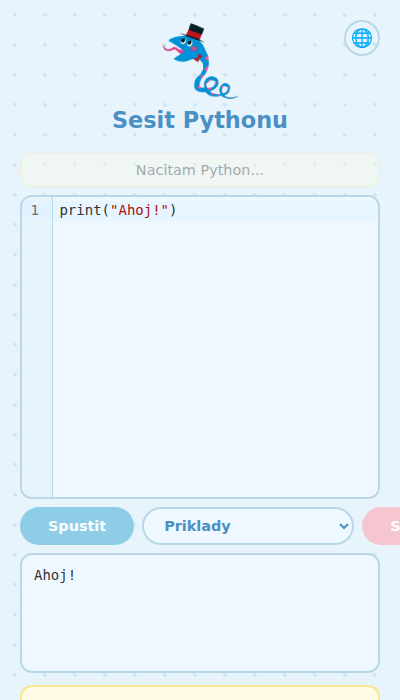Open the Priklady examples dropdown
This screenshot has height=700, width=400.
coord(248,526)
